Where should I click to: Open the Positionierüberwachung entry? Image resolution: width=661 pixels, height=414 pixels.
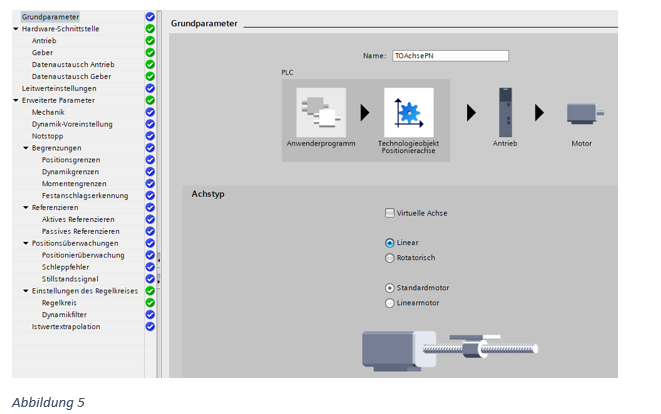click(83, 255)
